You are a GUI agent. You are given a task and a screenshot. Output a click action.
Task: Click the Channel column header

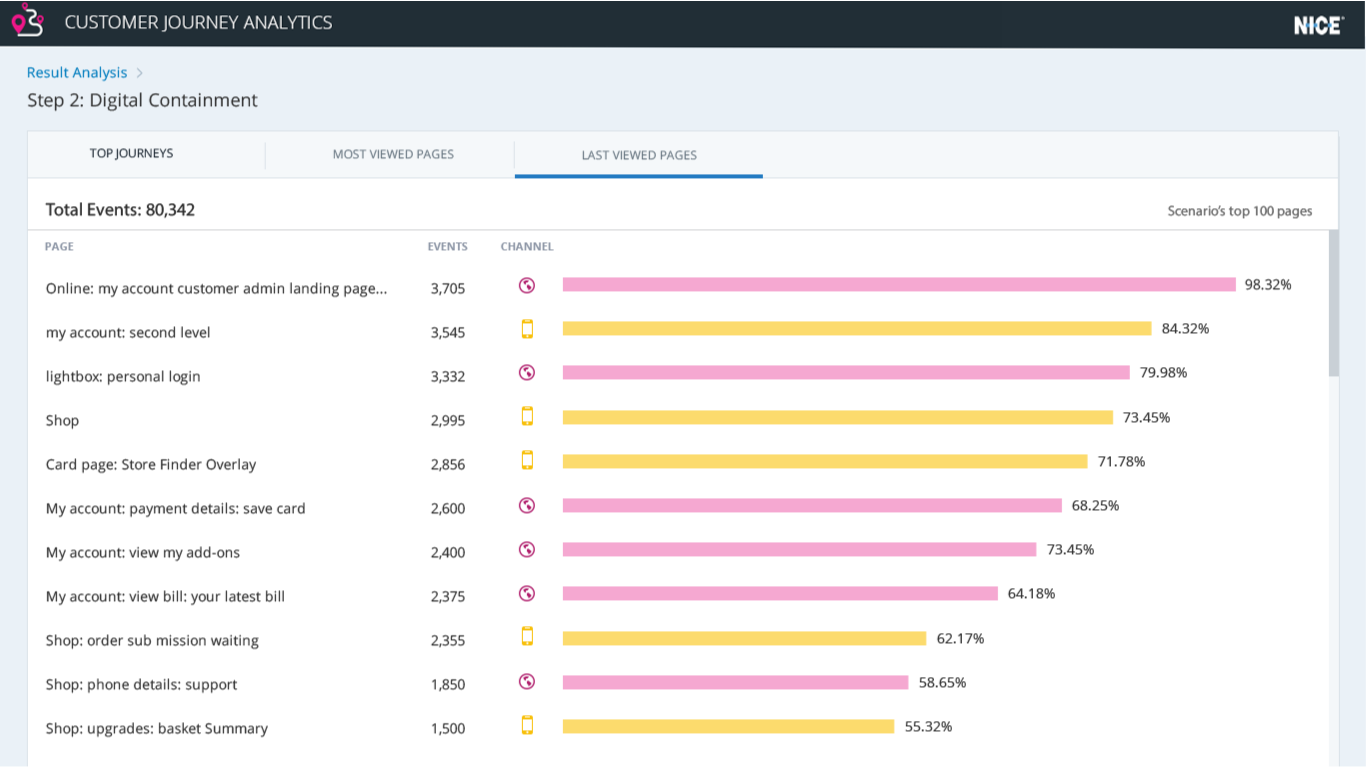coord(527,247)
